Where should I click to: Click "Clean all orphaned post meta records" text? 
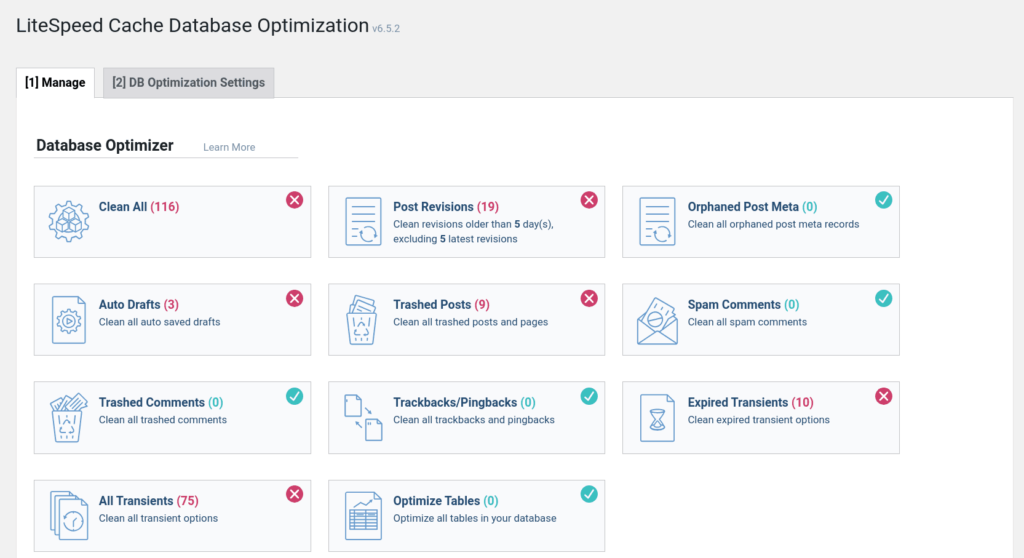point(773,224)
